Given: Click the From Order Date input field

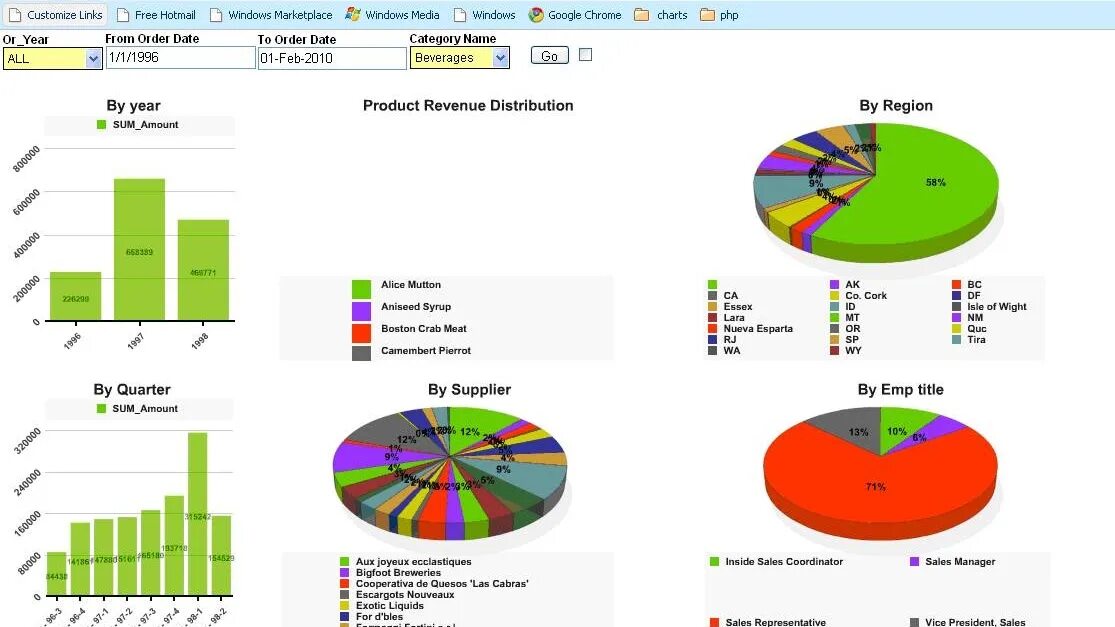Looking at the screenshot, I should tap(180, 58).
